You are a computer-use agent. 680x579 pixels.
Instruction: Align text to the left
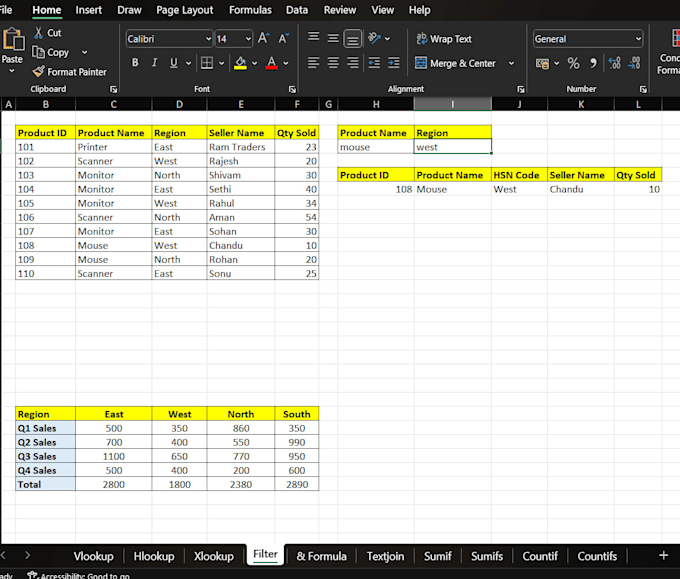[x=314, y=63]
